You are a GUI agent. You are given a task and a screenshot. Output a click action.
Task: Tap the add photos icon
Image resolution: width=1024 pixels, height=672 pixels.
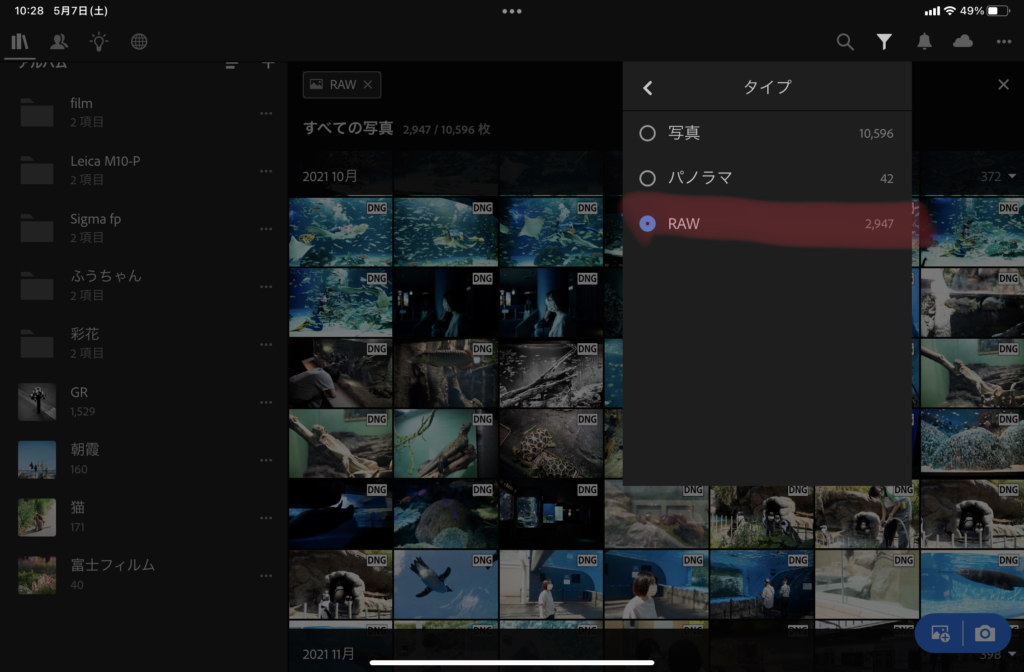point(940,633)
